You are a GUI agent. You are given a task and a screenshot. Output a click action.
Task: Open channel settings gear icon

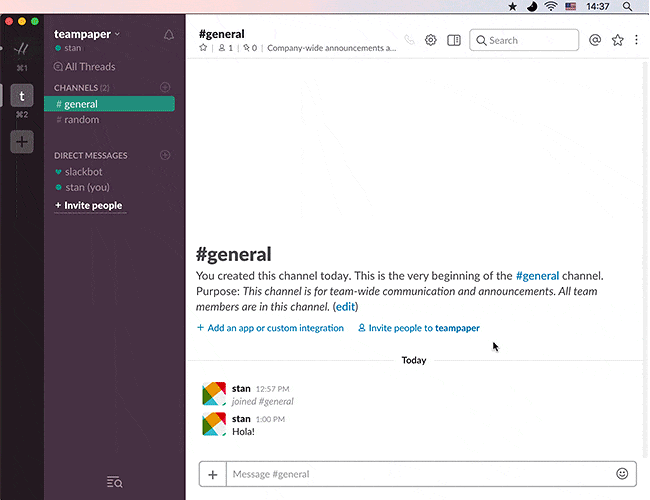click(431, 40)
